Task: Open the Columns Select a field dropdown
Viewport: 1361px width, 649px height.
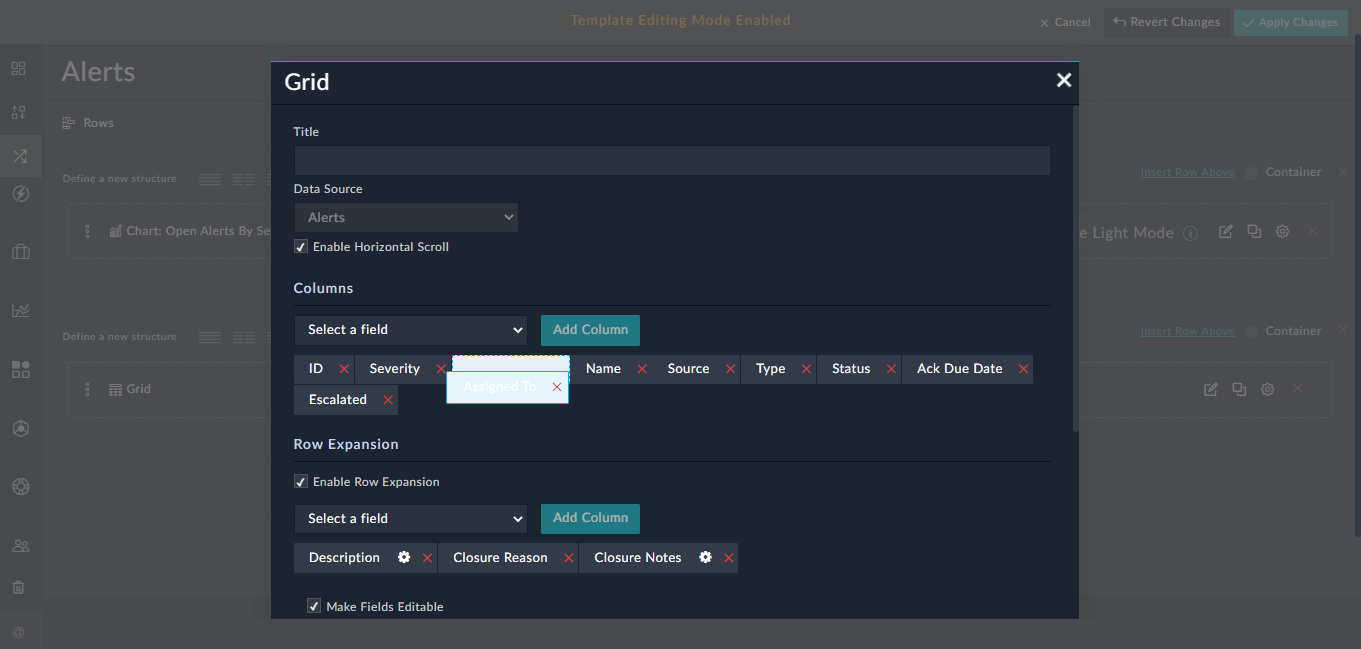Action: (x=410, y=330)
